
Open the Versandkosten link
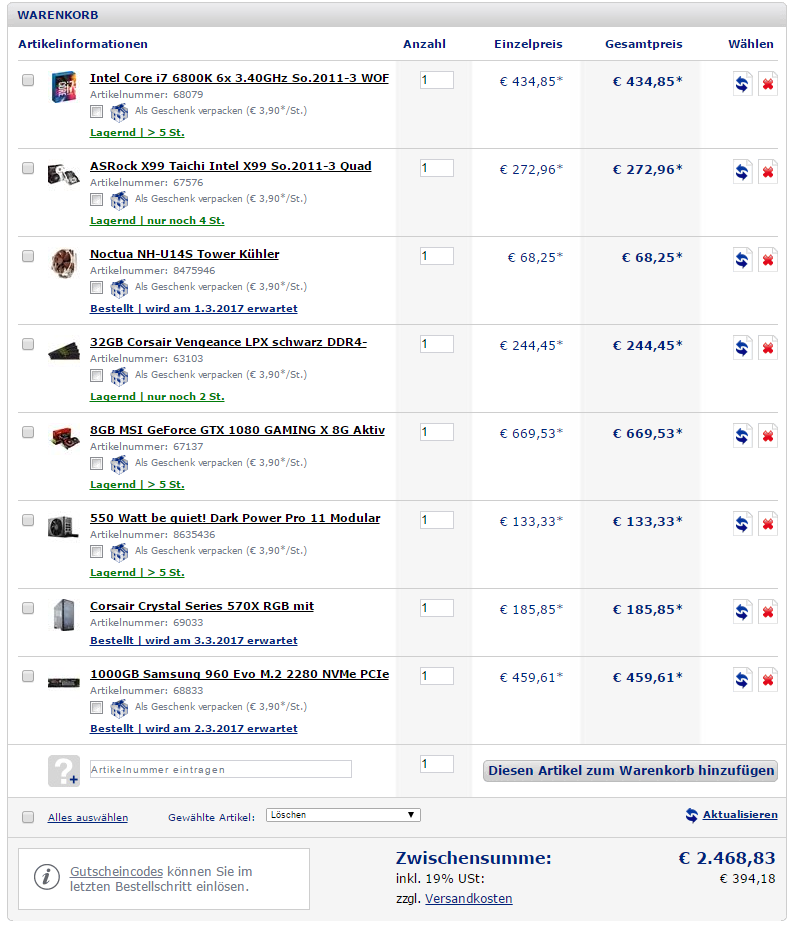coord(469,898)
